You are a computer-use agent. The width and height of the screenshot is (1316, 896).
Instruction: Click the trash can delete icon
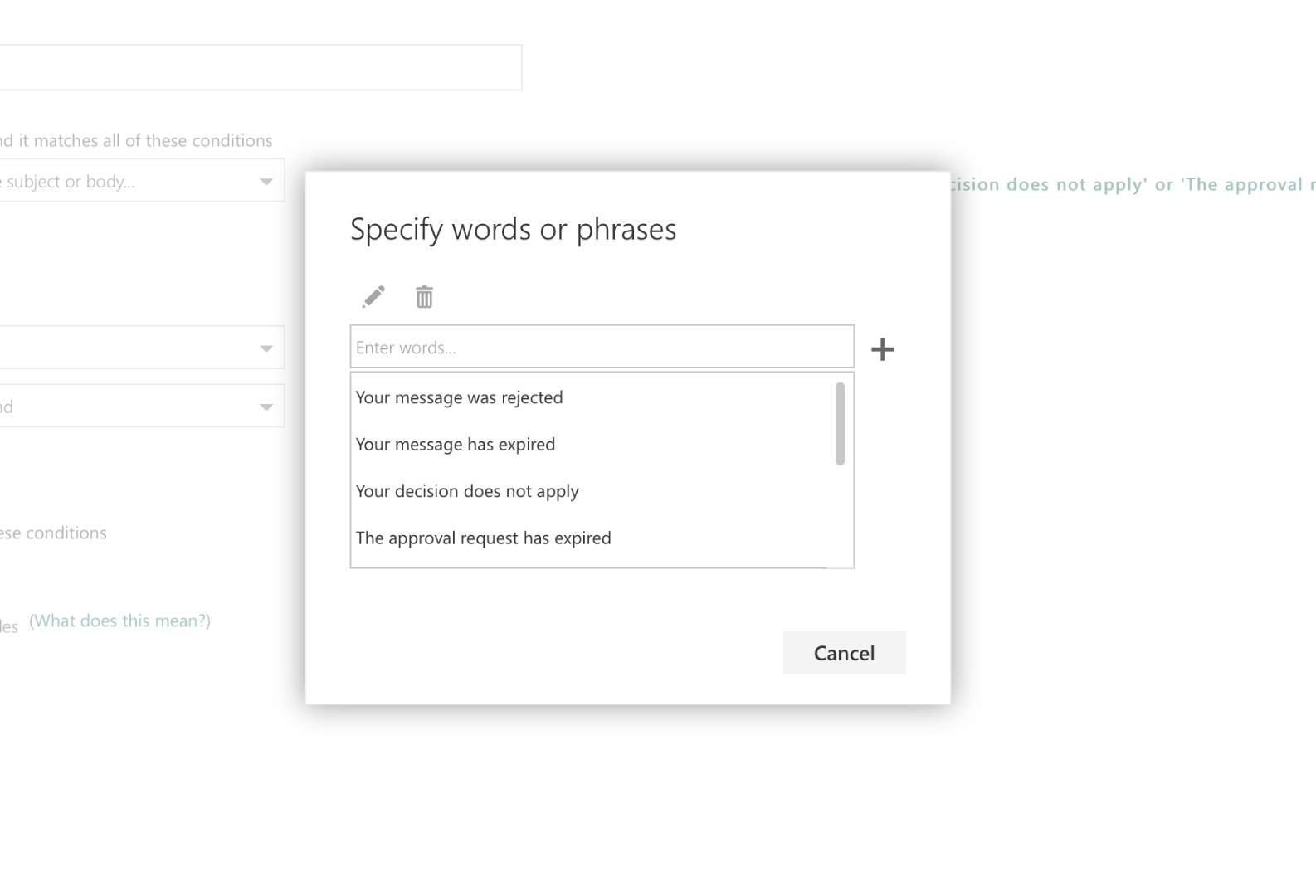pos(424,297)
